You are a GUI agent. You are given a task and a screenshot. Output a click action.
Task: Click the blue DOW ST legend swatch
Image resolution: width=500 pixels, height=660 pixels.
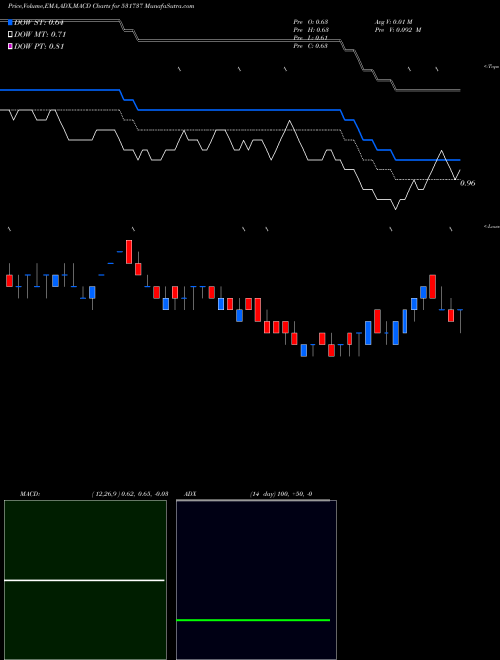coord(10,22)
